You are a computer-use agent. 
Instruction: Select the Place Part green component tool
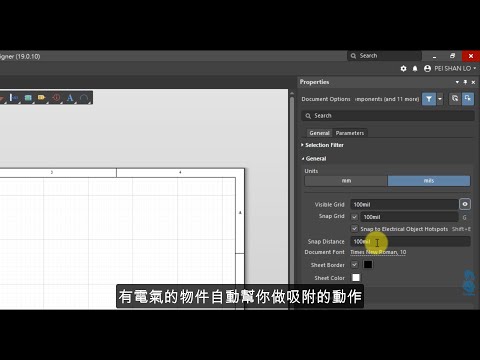(28, 98)
